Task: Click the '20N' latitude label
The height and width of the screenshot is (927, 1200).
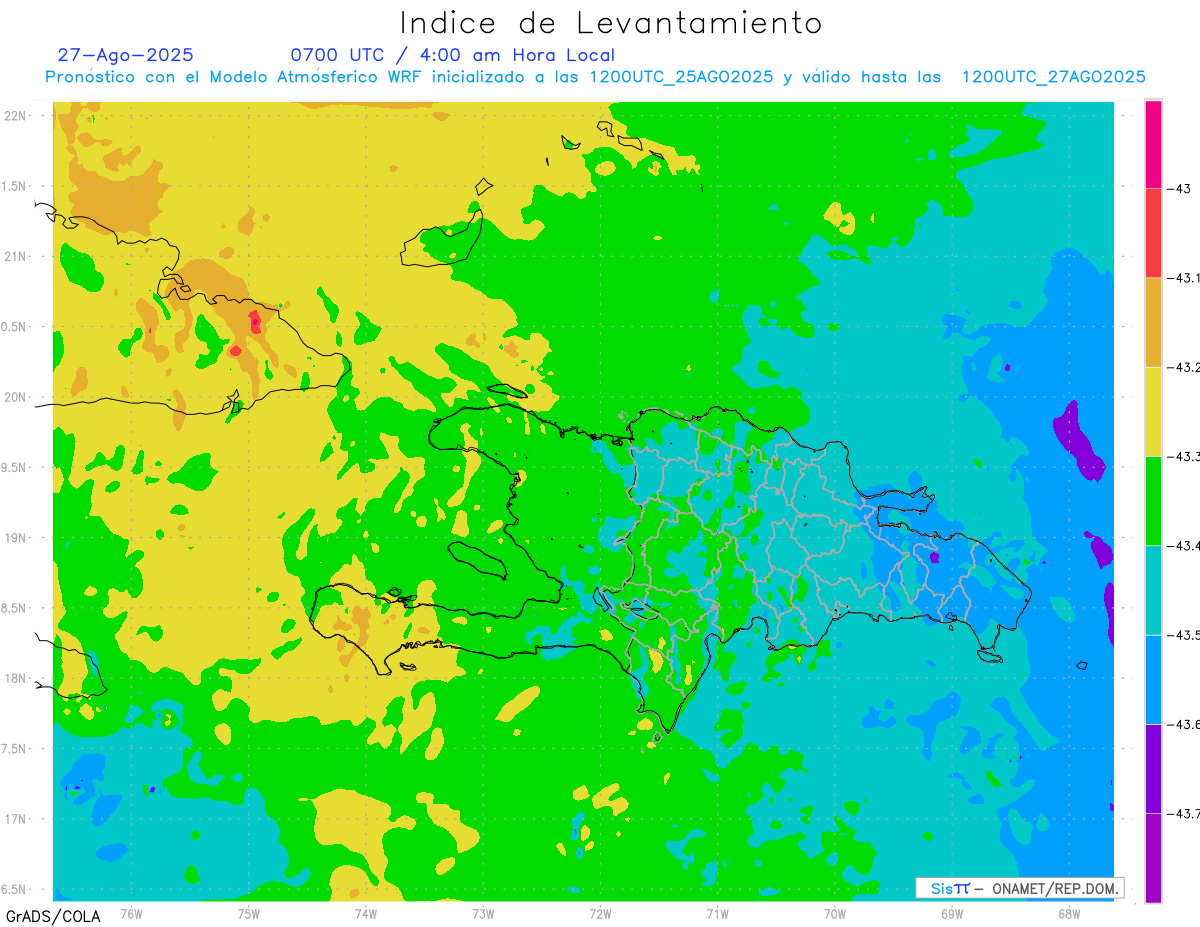Action: [15, 397]
